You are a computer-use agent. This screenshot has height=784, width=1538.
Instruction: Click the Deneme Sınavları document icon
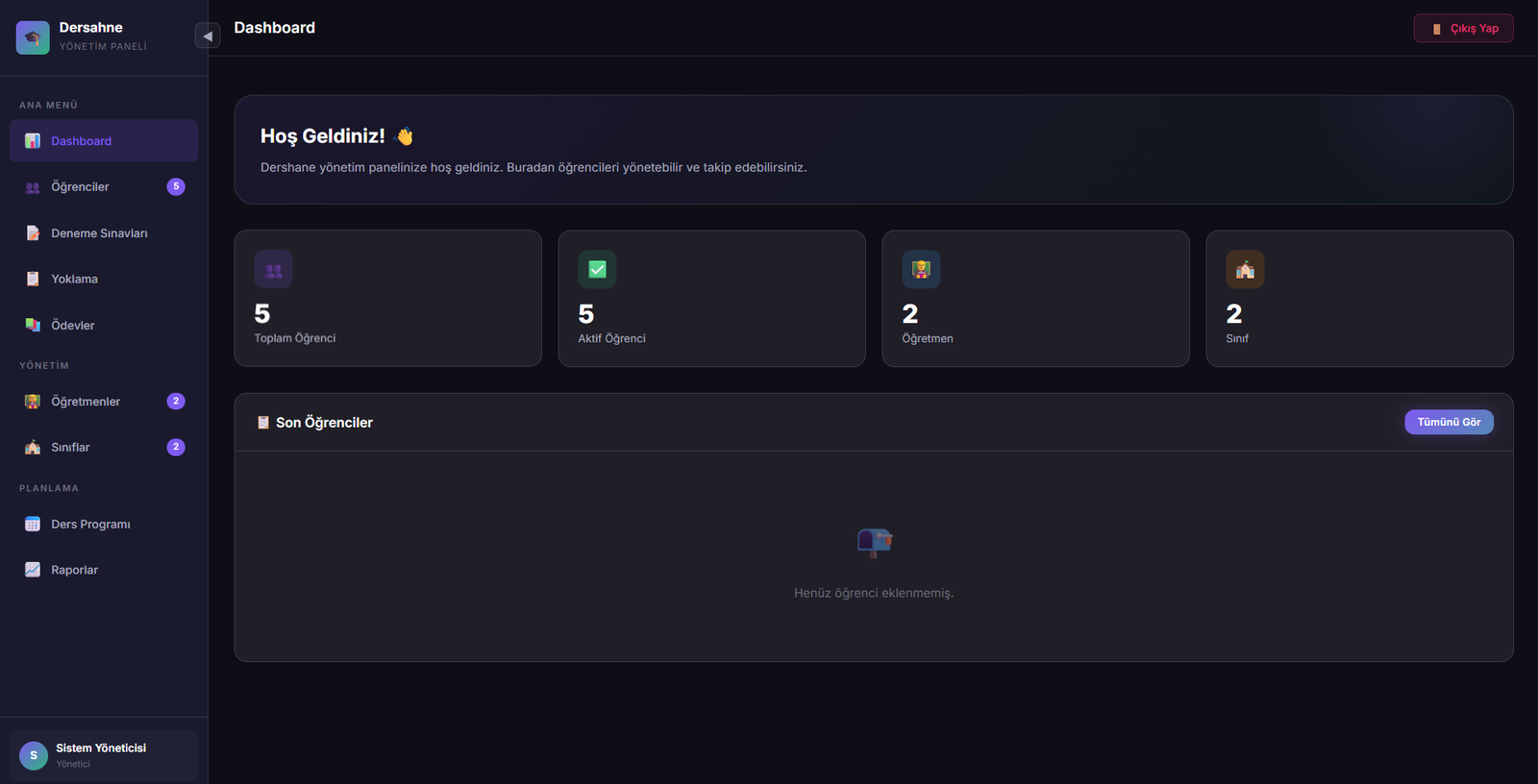click(33, 233)
